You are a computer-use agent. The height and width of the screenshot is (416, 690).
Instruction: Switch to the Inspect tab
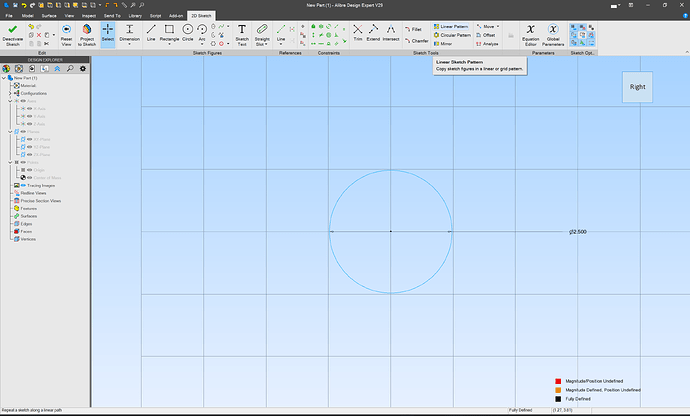tap(88, 15)
